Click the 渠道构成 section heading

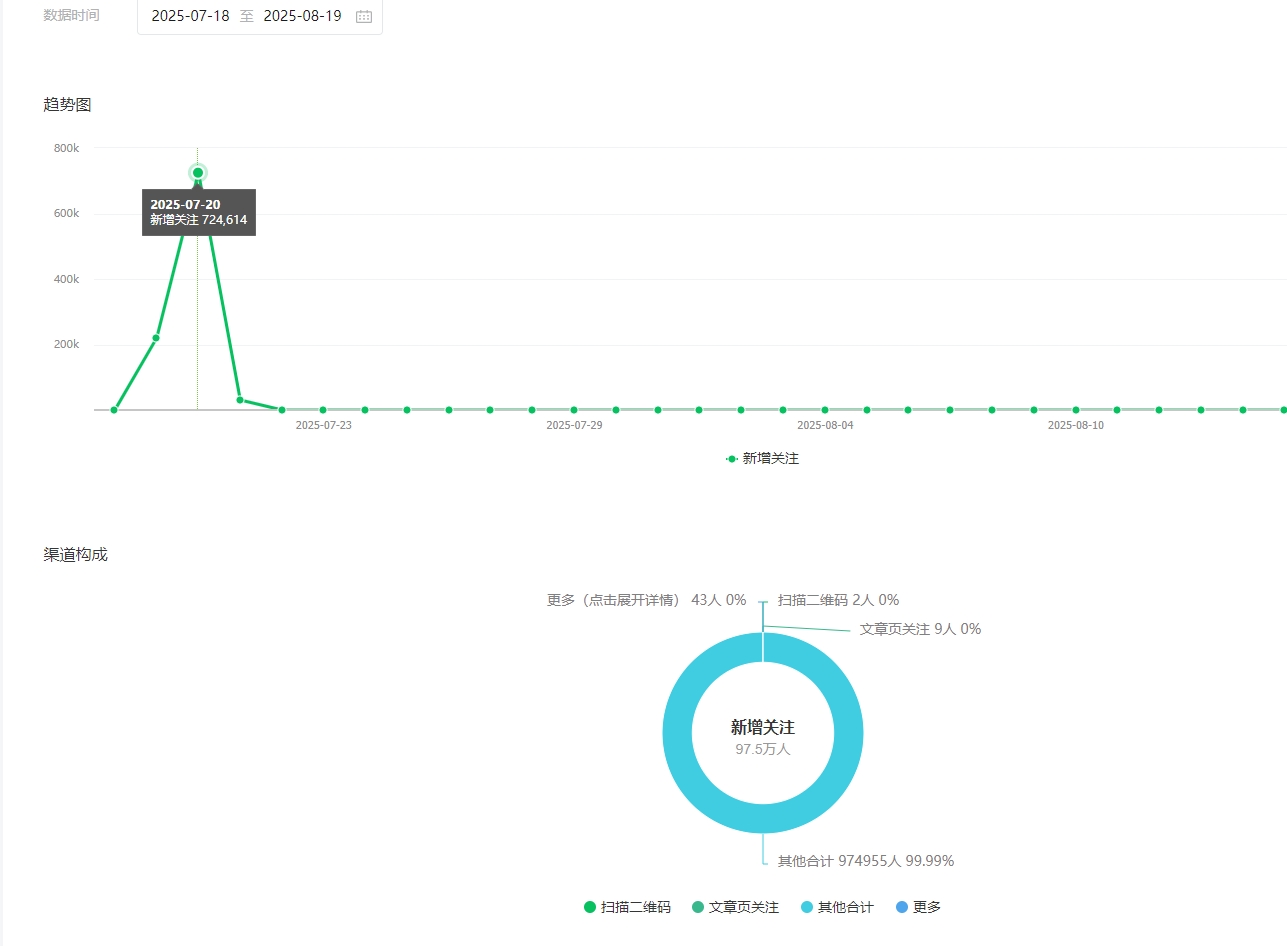click(x=76, y=554)
